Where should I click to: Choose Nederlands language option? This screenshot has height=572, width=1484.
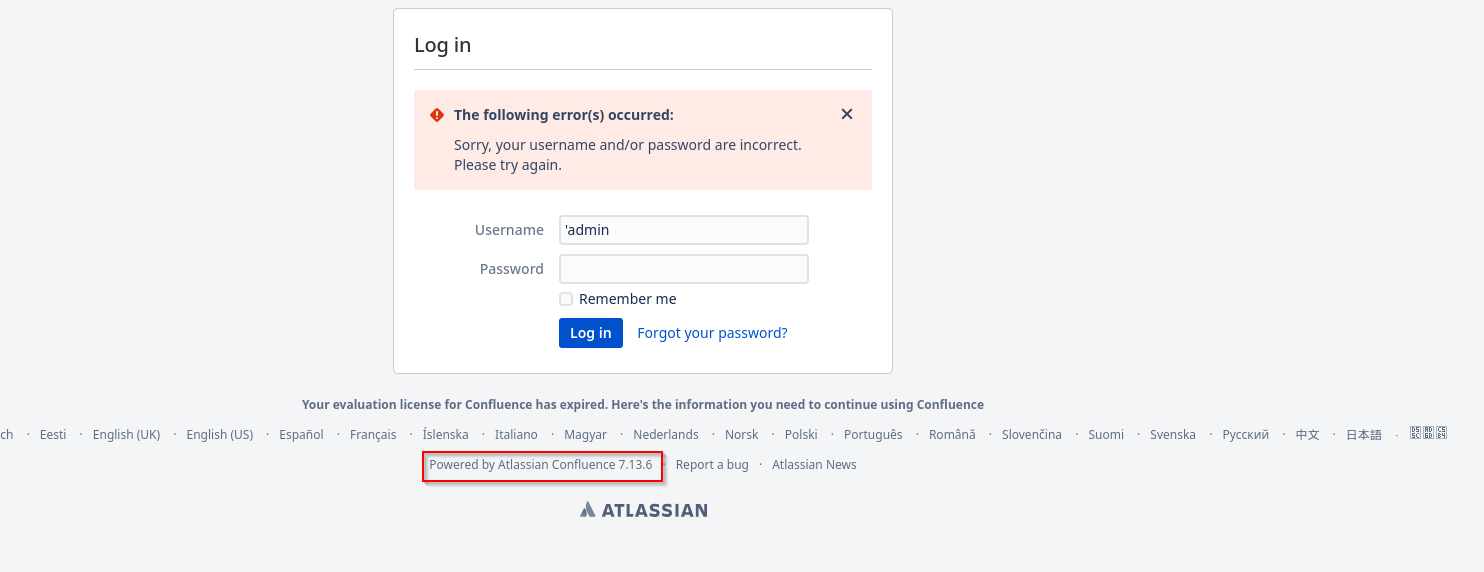[x=666, y=435]
